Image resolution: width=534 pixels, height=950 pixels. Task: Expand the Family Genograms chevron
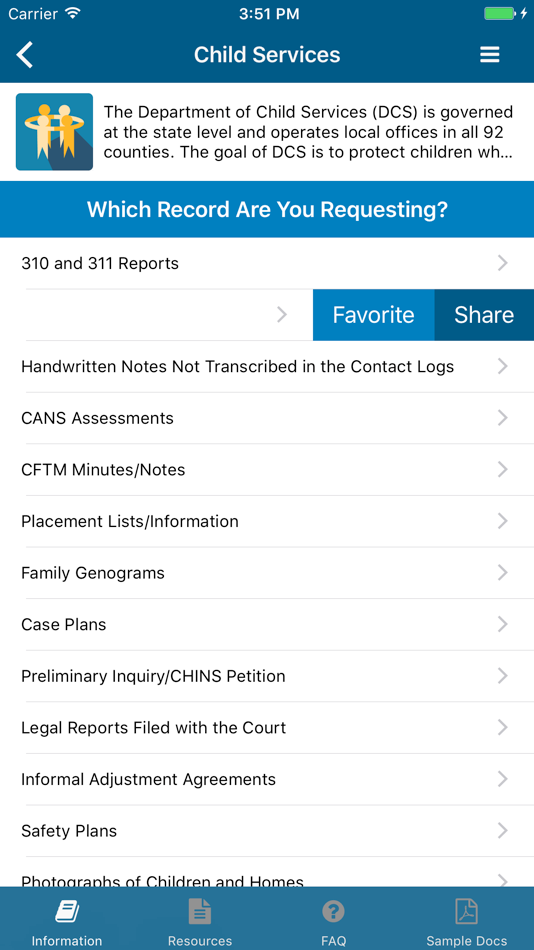tap(502, 573)
